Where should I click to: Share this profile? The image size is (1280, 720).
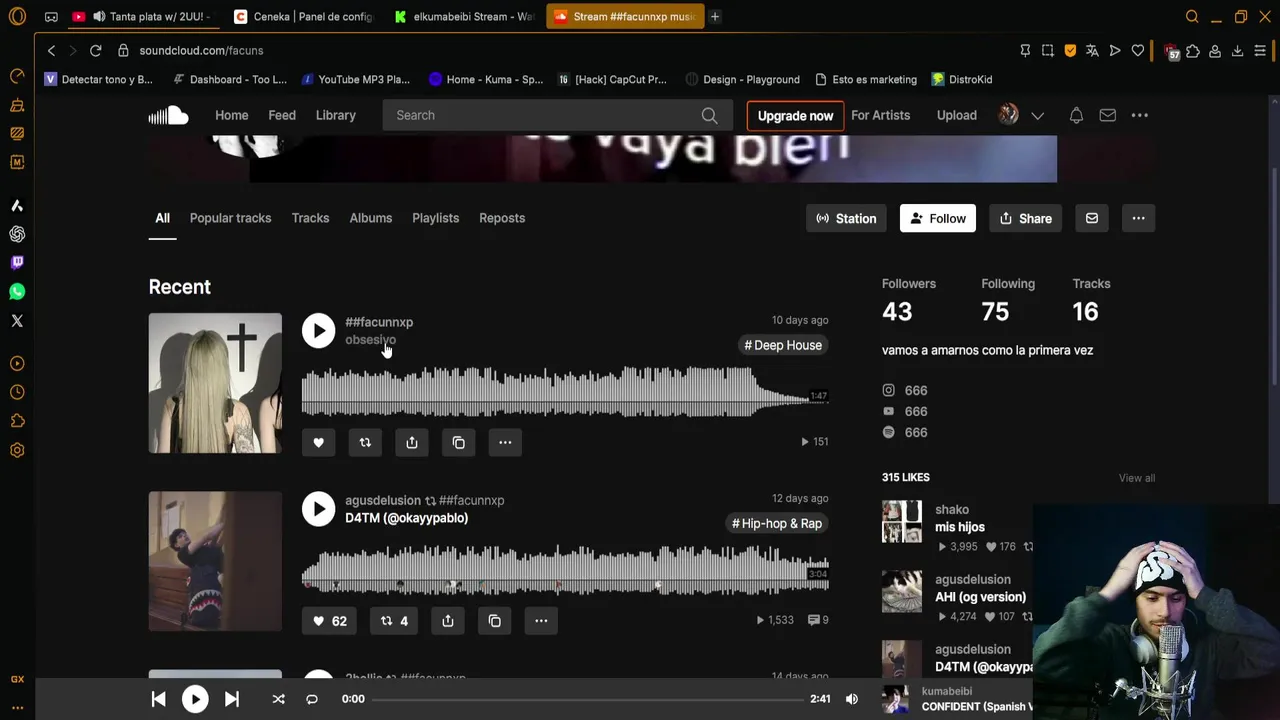tap(1025, 218)
